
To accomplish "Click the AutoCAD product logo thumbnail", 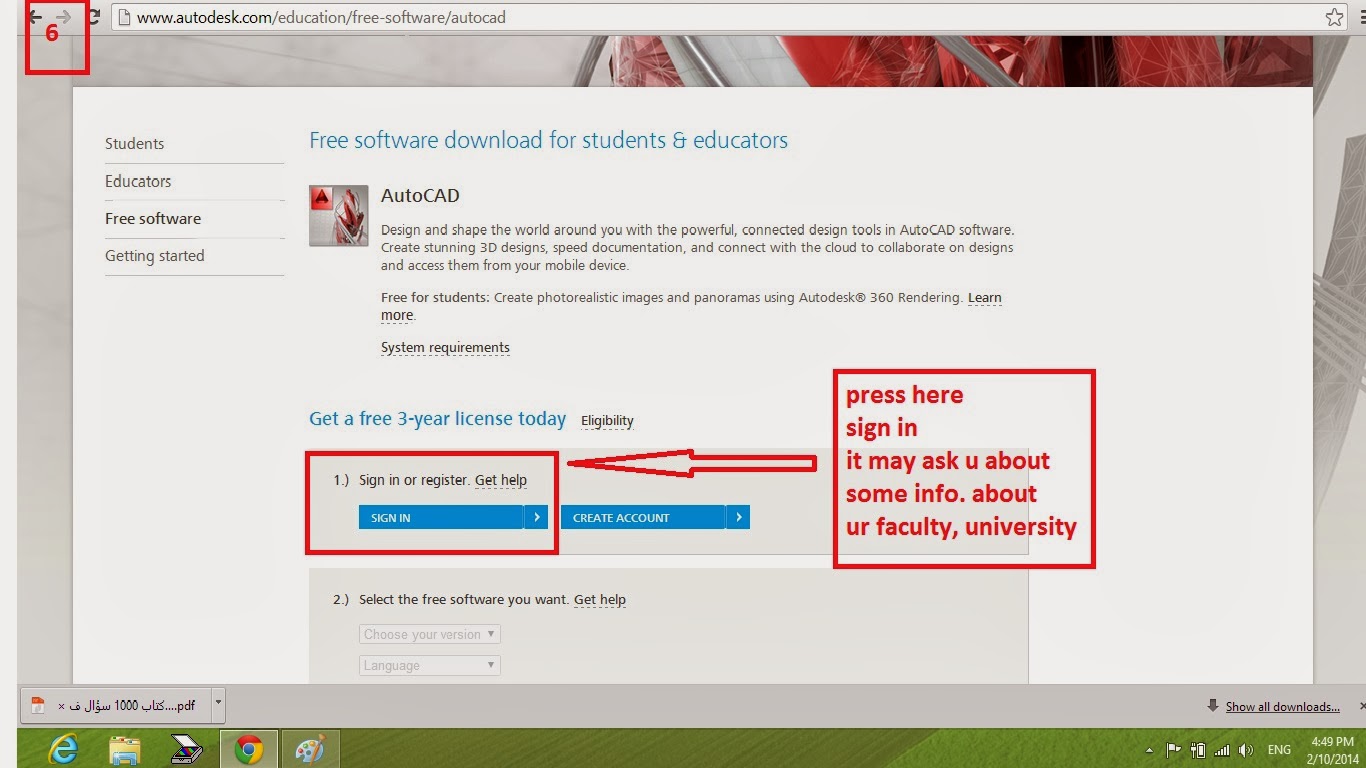I will pyautogui.click(x=339, y=215).
